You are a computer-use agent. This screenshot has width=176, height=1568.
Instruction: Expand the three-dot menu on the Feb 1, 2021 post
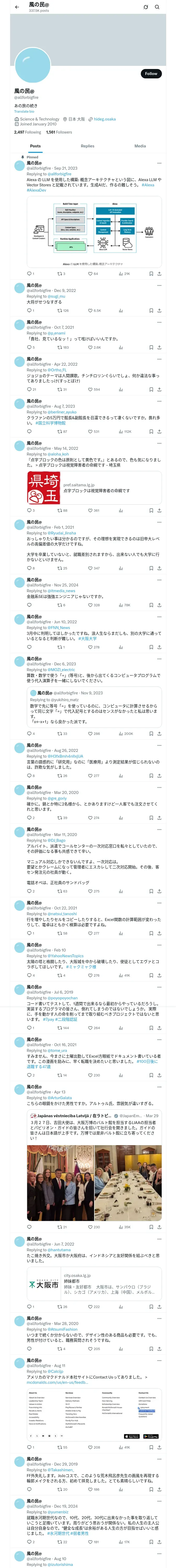[159, 522]
